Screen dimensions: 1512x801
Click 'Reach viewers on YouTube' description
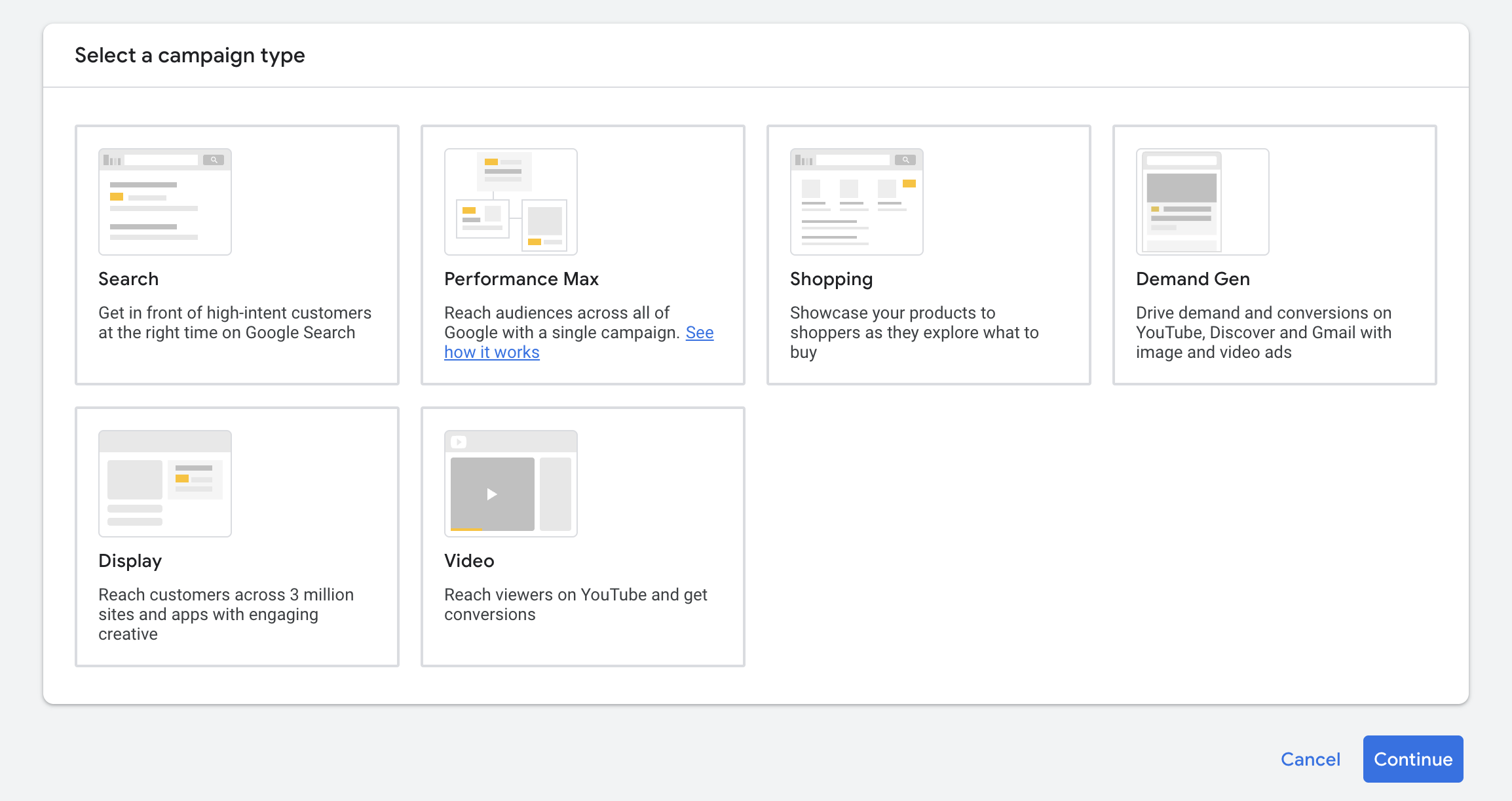click(x=576, y=604)
